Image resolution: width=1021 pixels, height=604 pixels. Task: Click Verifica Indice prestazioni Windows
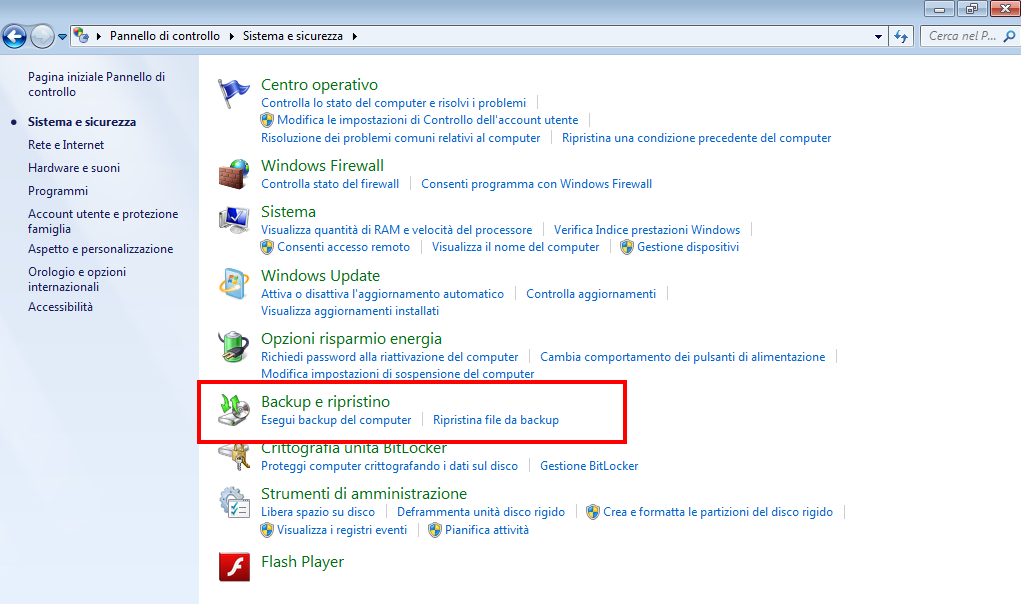647,230
